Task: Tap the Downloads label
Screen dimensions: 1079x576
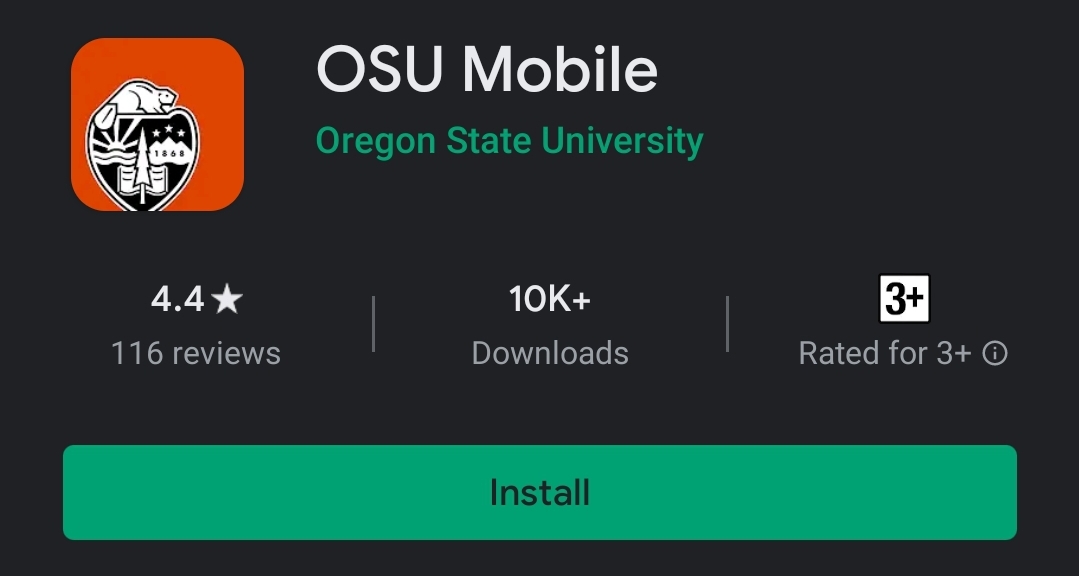Action: [x=550, y=354]
